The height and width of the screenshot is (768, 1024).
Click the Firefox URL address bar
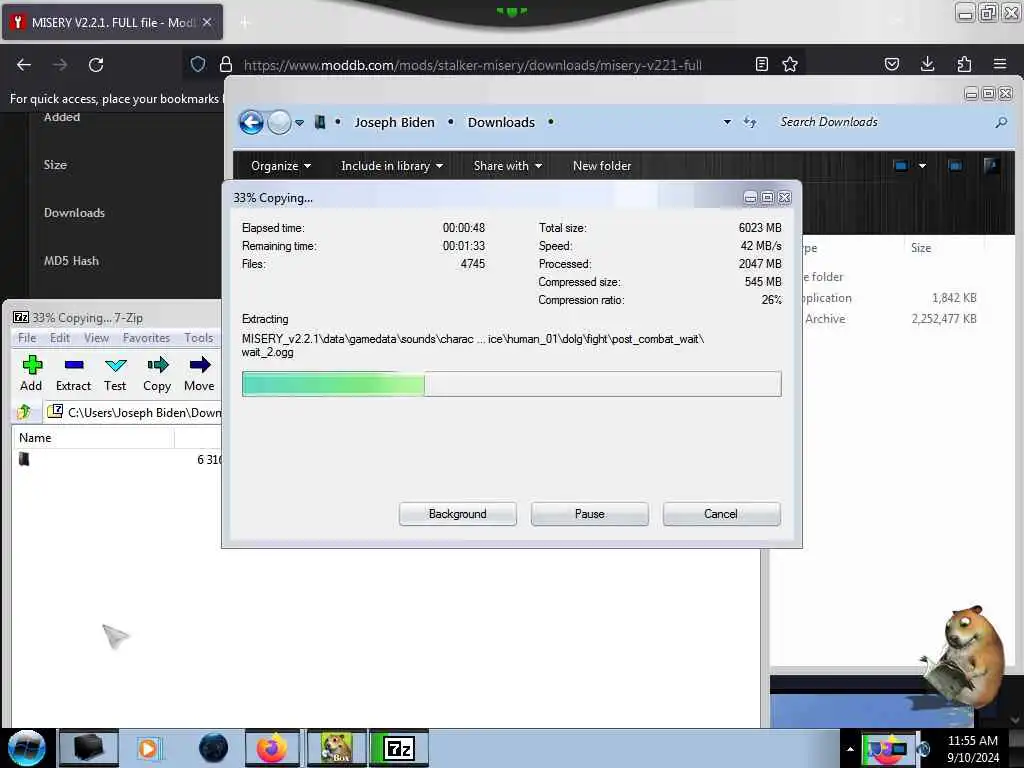click(x=472, y=65)
